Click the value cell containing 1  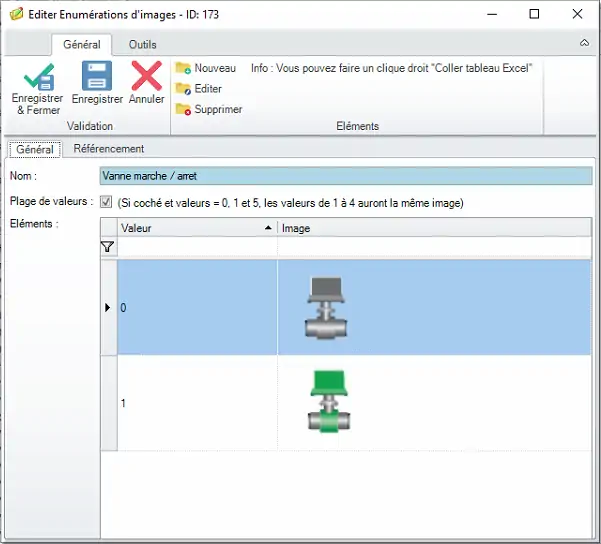coord(197,403)
